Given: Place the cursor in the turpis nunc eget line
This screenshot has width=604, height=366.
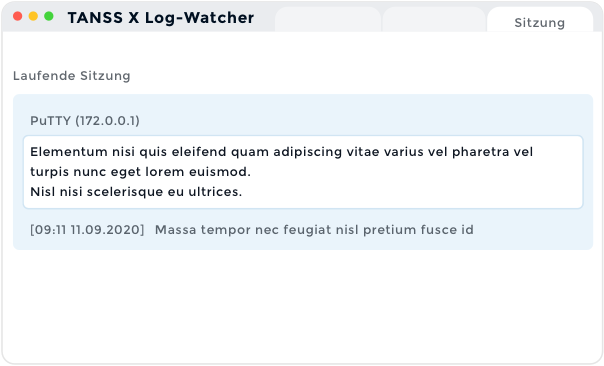Looking at the screenshot, I should click(141, 171).
